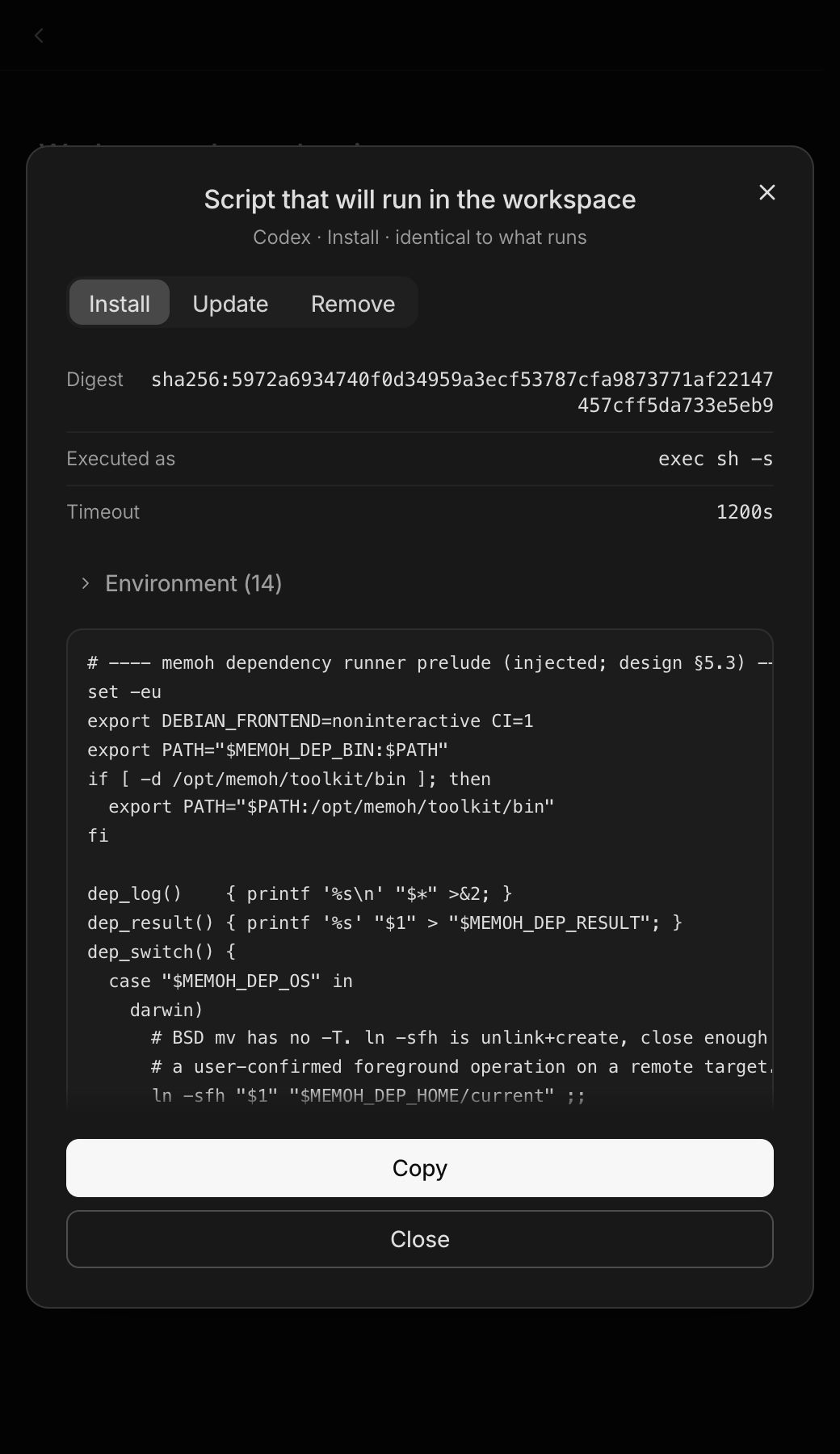Go back using the top-left chevron
Image resolution: width=840 pixels, height=1454 pixels.
[x=39, y=36]
